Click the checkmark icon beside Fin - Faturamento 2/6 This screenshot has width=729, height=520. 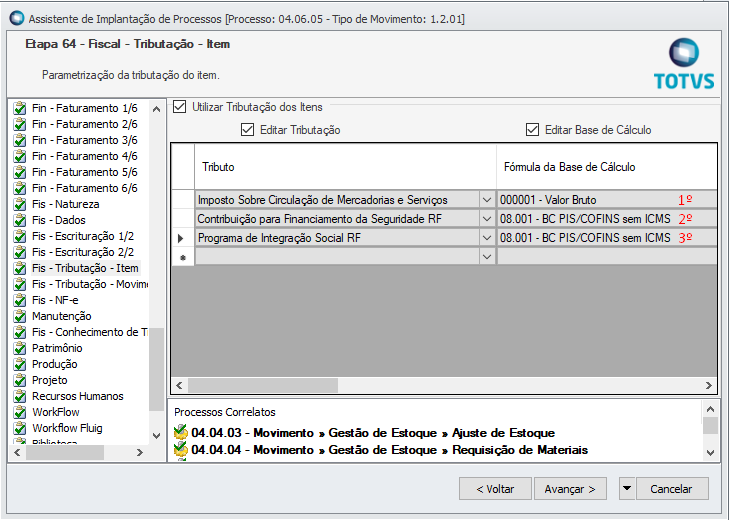(20, 124)
